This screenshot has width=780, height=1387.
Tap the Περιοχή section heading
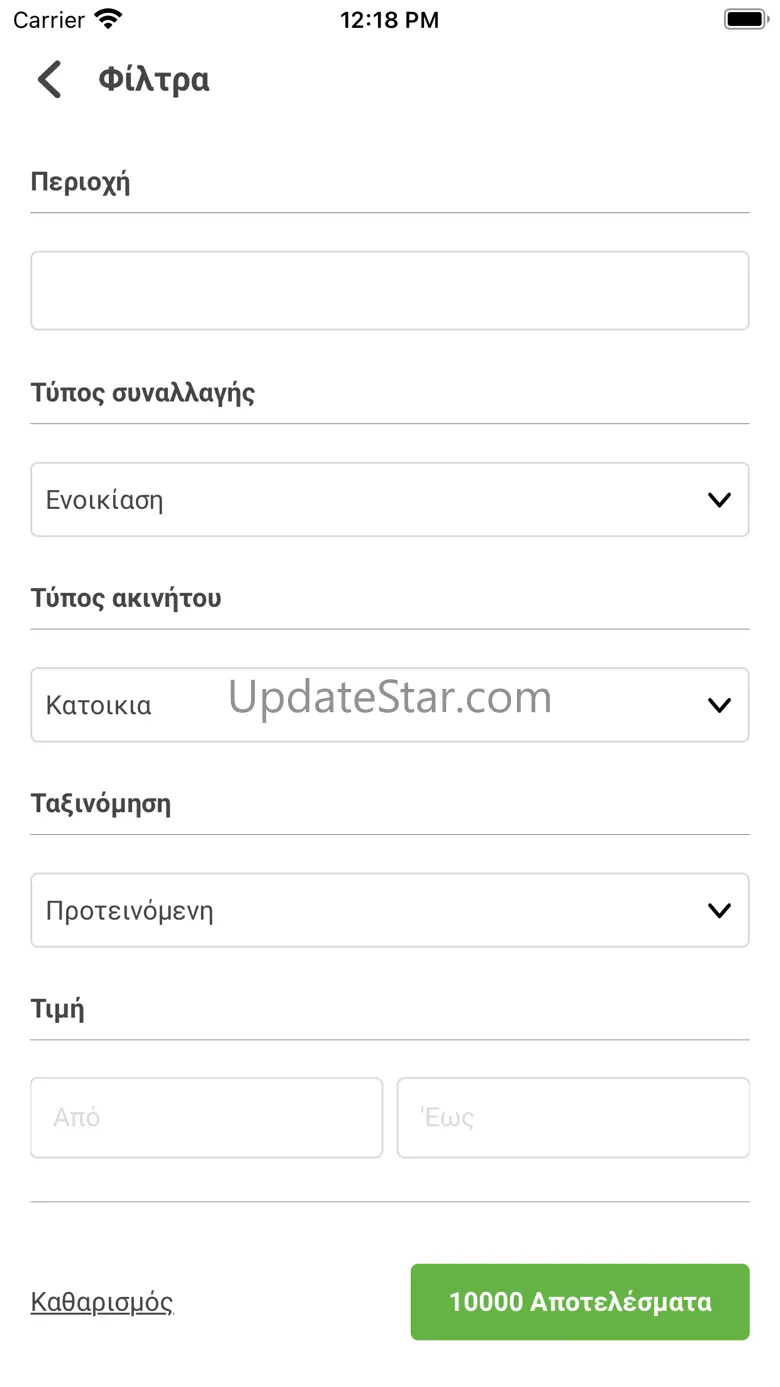point(80,182)
